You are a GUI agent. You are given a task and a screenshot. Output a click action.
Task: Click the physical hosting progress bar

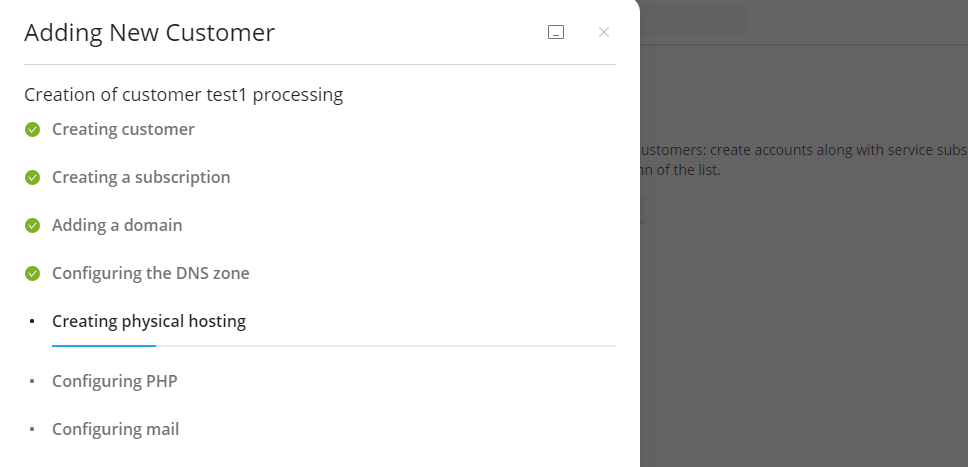(333, 345)
